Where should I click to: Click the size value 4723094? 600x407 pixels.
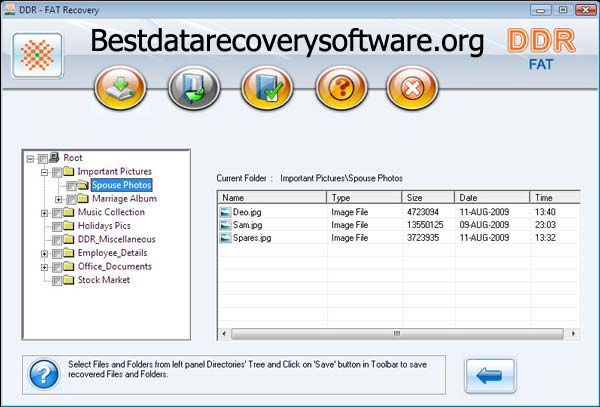(423, 212)
